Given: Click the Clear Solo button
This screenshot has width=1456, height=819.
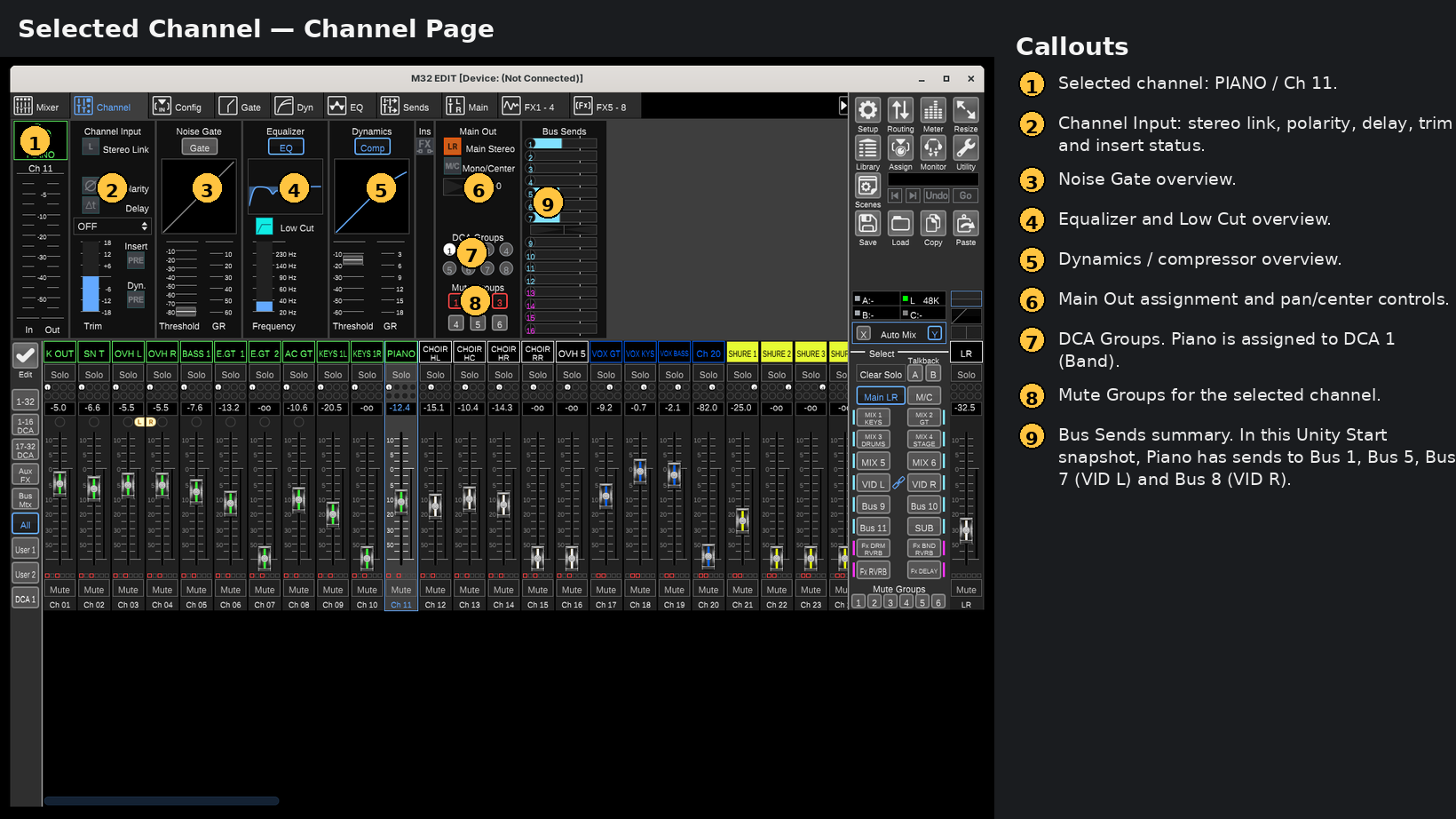Looking at the screenshot, I should [x=881, y=374].
